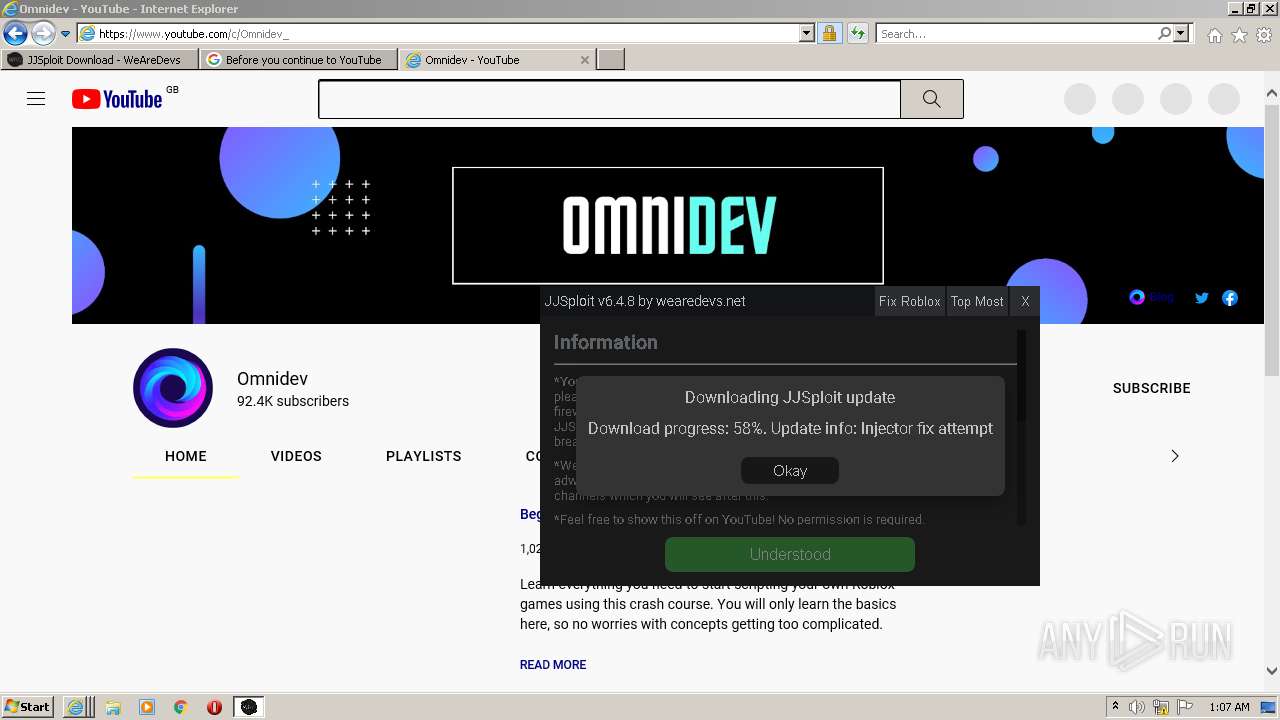The height and width of the screenshot is (720, 1280).
Task: Launch Chrome from the taskbar
Action: pos(181,707)
